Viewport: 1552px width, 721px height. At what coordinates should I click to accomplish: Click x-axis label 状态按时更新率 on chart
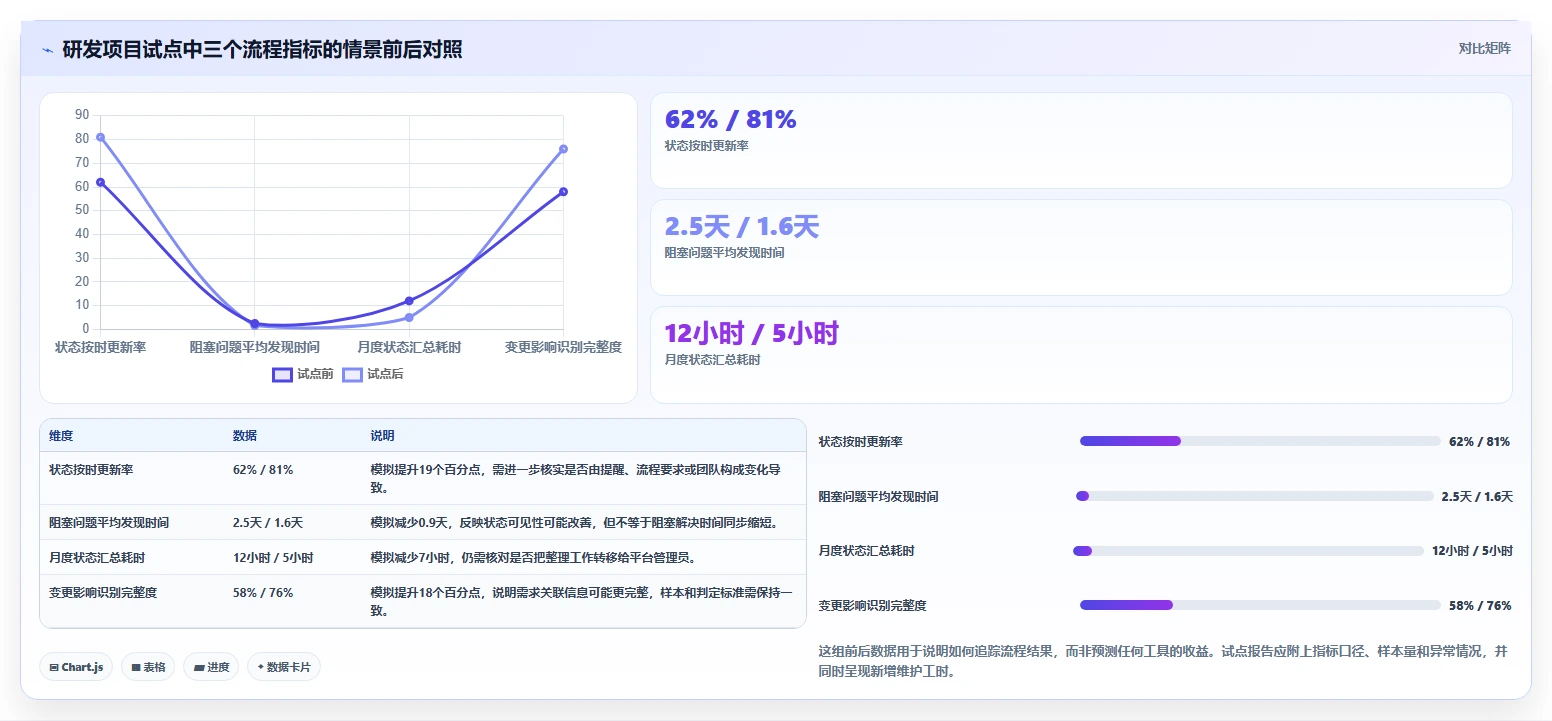100,347
